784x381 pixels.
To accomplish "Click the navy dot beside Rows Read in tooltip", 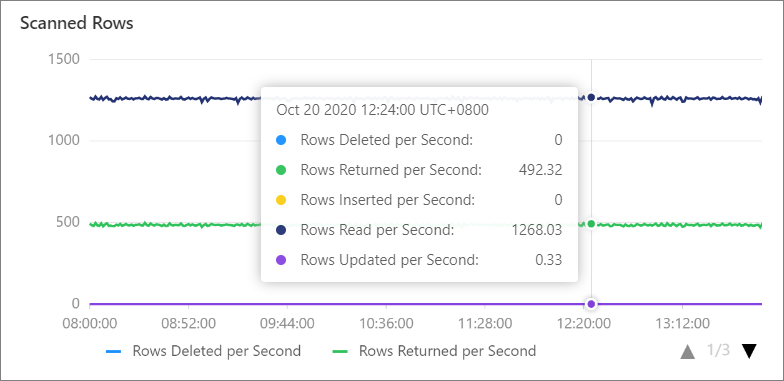I will (x=281, y=230).
